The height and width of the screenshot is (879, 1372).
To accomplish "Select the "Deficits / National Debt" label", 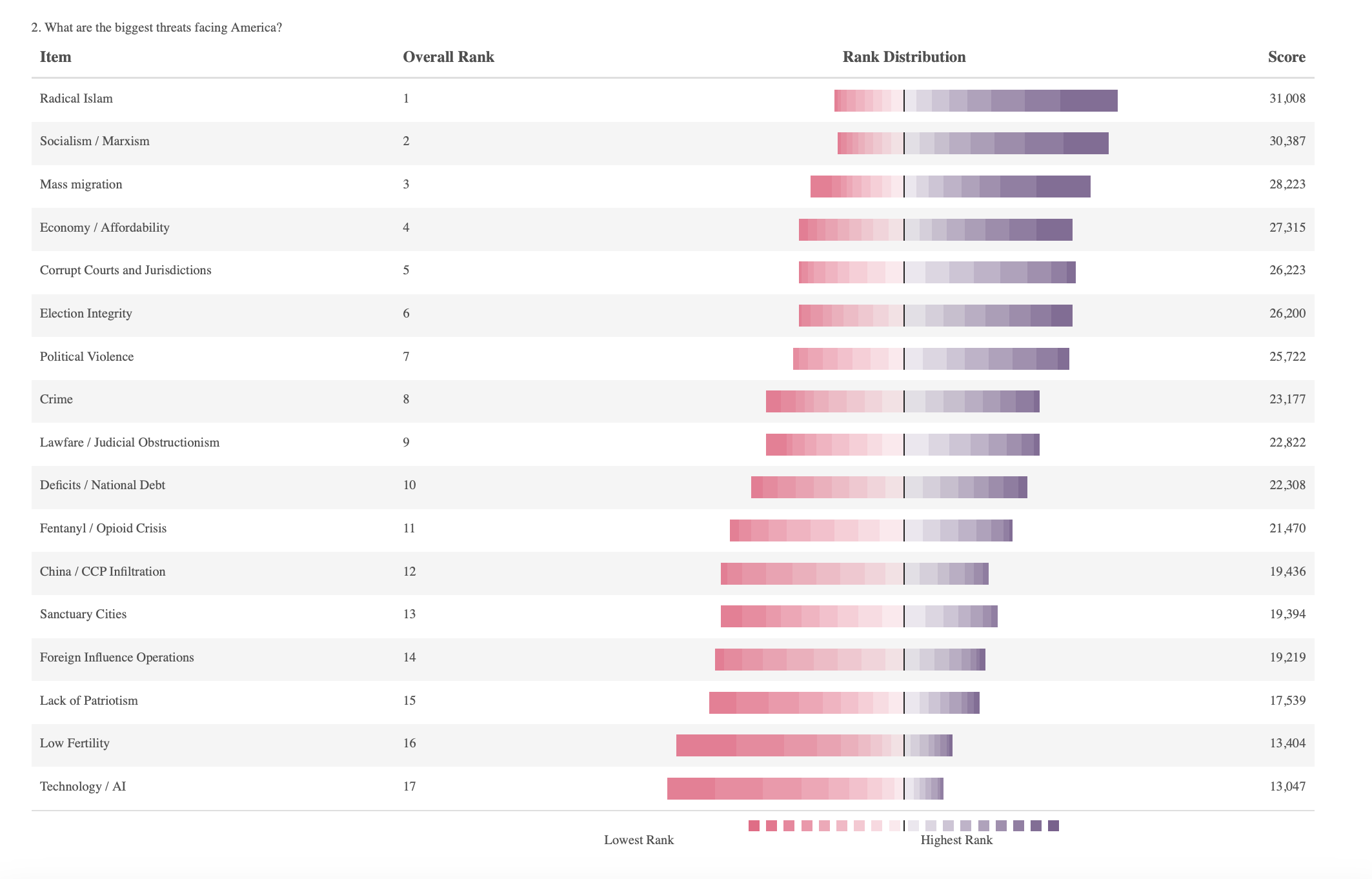I will point(102,485).
